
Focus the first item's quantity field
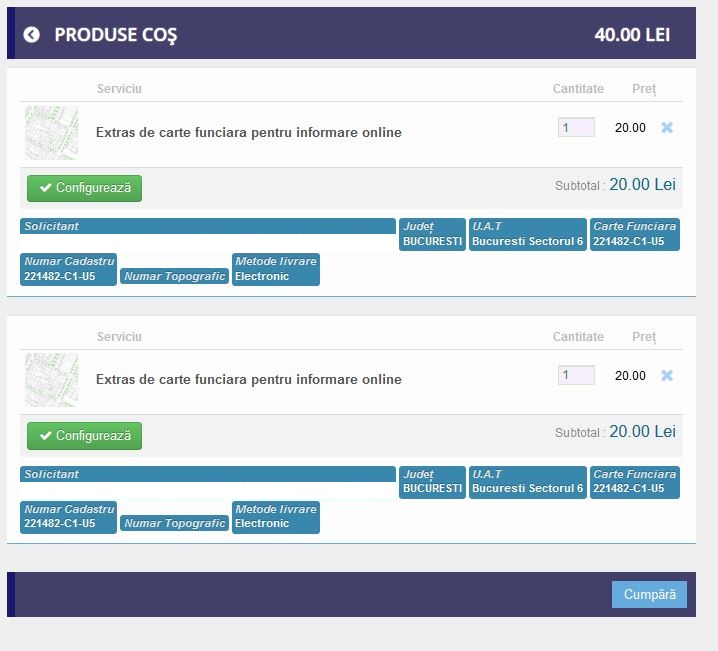(x=576, y=128)
